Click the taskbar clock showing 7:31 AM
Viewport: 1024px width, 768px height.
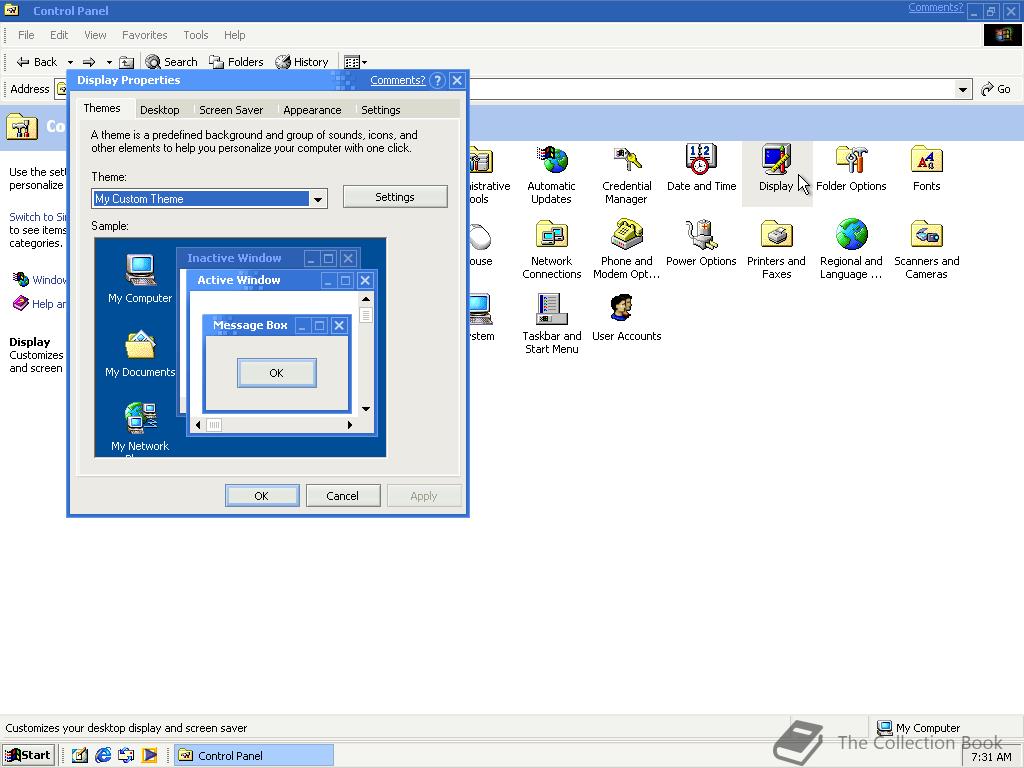pyautogui.click(x=991, y=757)
